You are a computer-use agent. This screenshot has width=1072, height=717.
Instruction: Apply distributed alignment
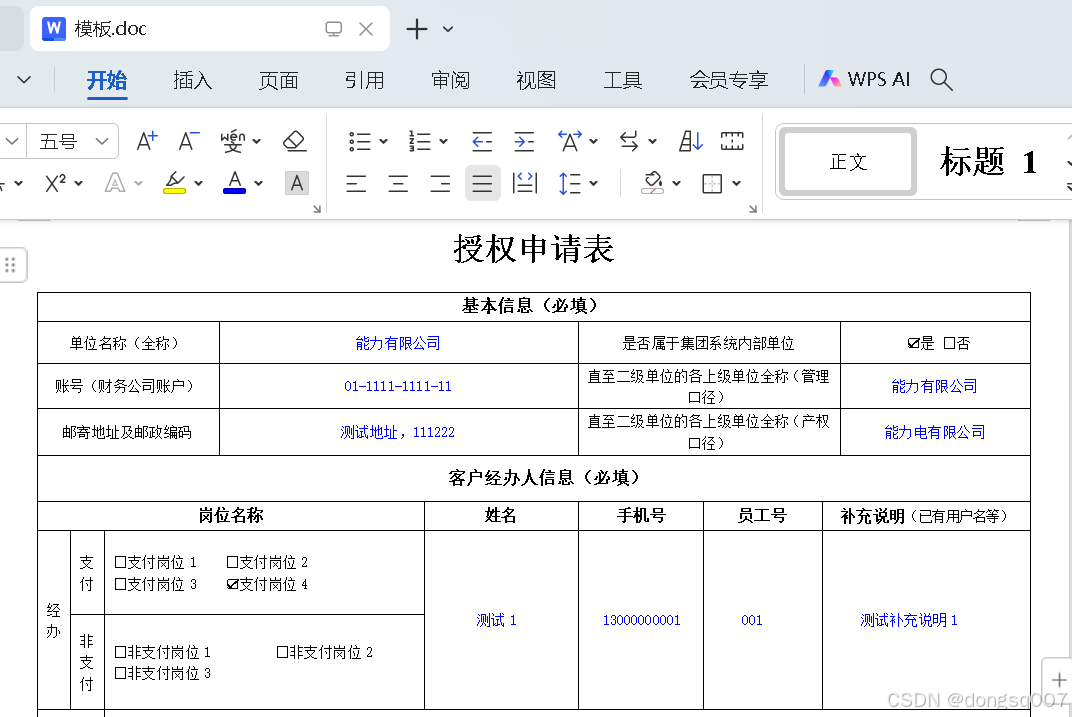pyautogui.click(x=524, y=183)
